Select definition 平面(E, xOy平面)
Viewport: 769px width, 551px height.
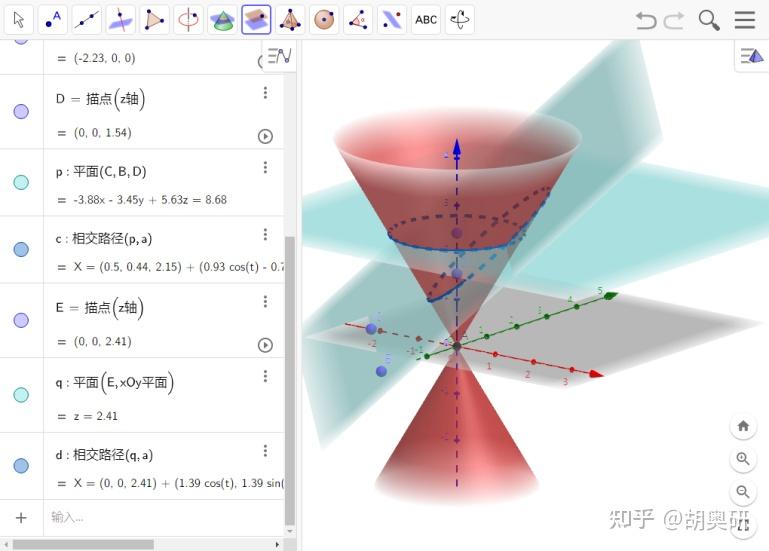(x=123, y=382)
